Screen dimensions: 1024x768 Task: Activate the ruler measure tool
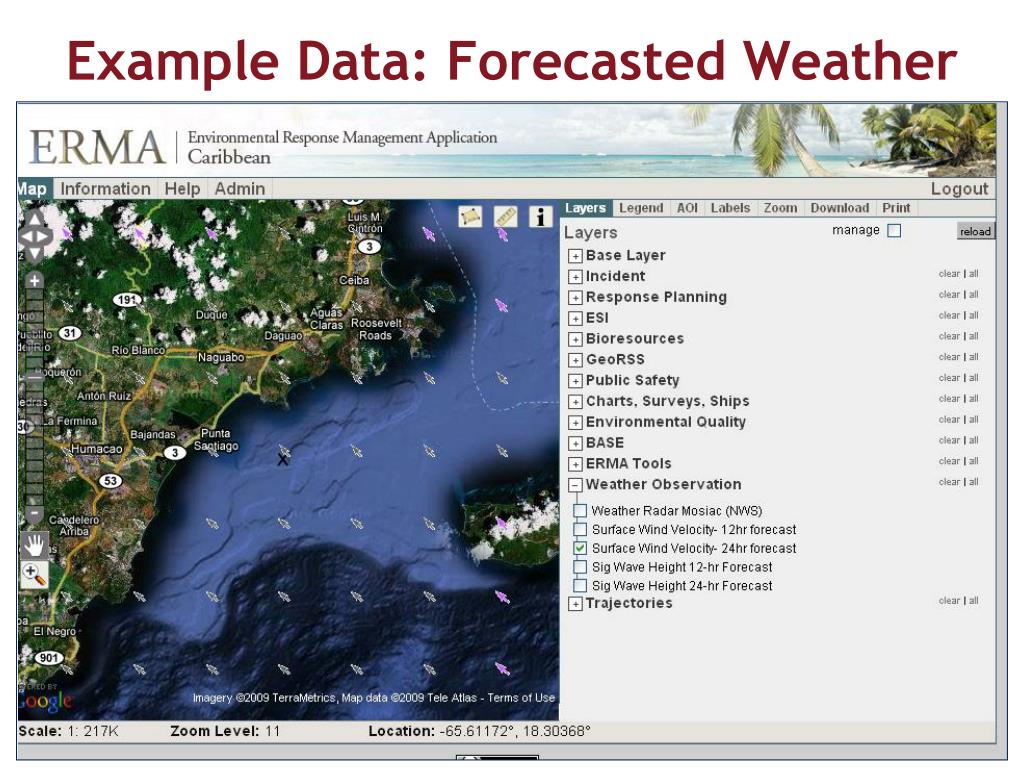(505, 217)
